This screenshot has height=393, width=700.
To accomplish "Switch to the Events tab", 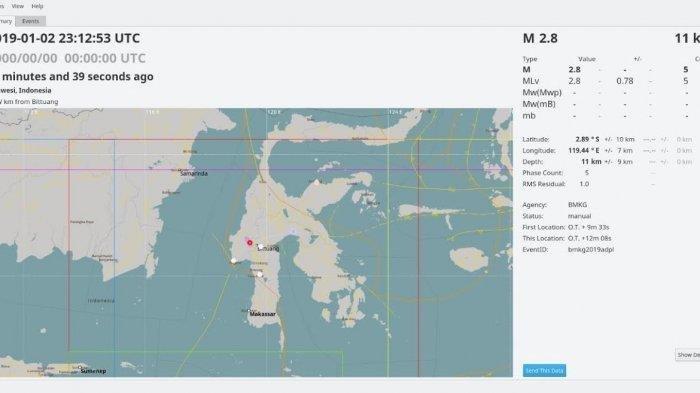I will (30, 21).
